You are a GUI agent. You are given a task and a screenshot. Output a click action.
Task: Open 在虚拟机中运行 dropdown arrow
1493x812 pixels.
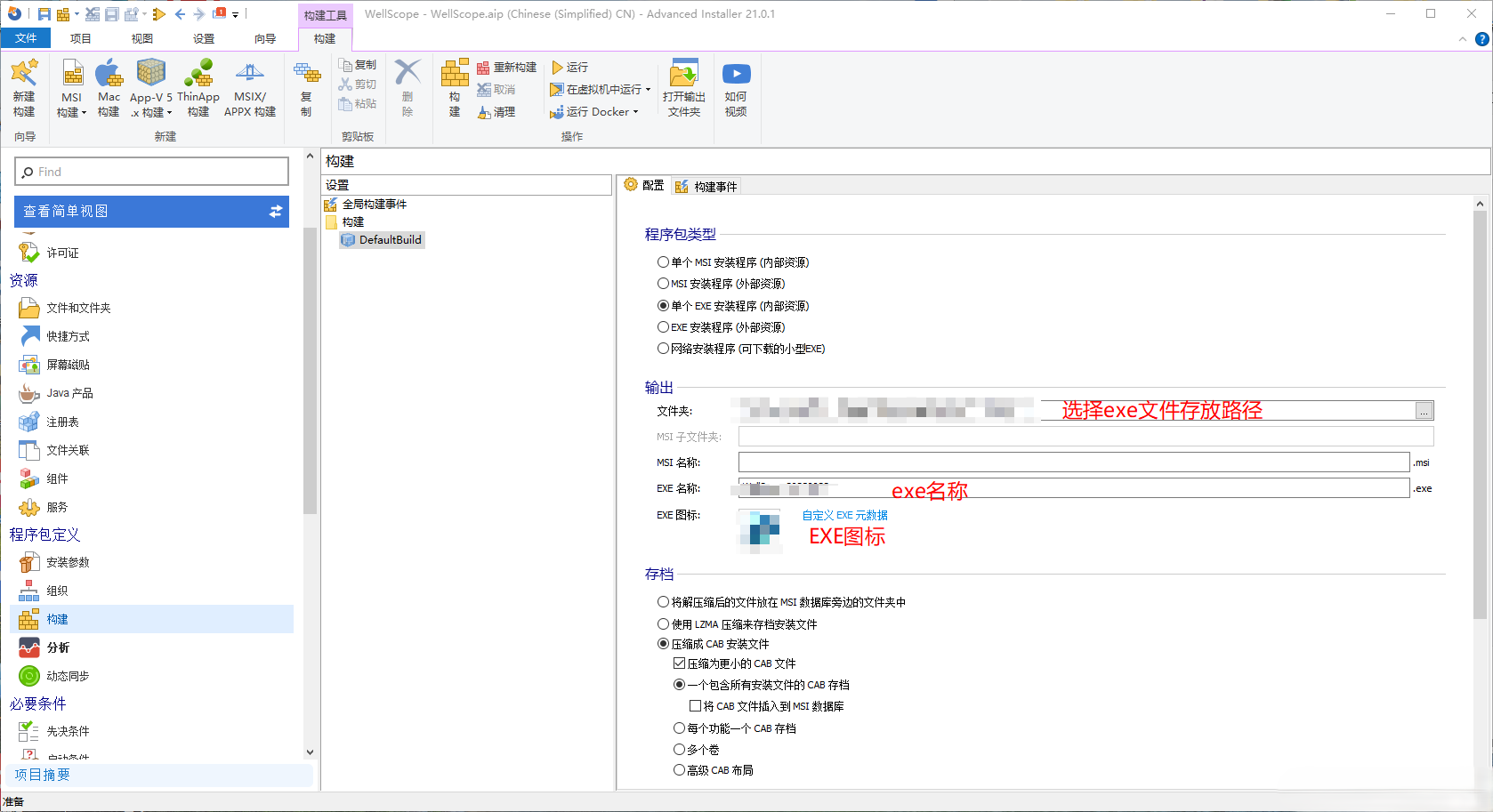click(648, 90)
